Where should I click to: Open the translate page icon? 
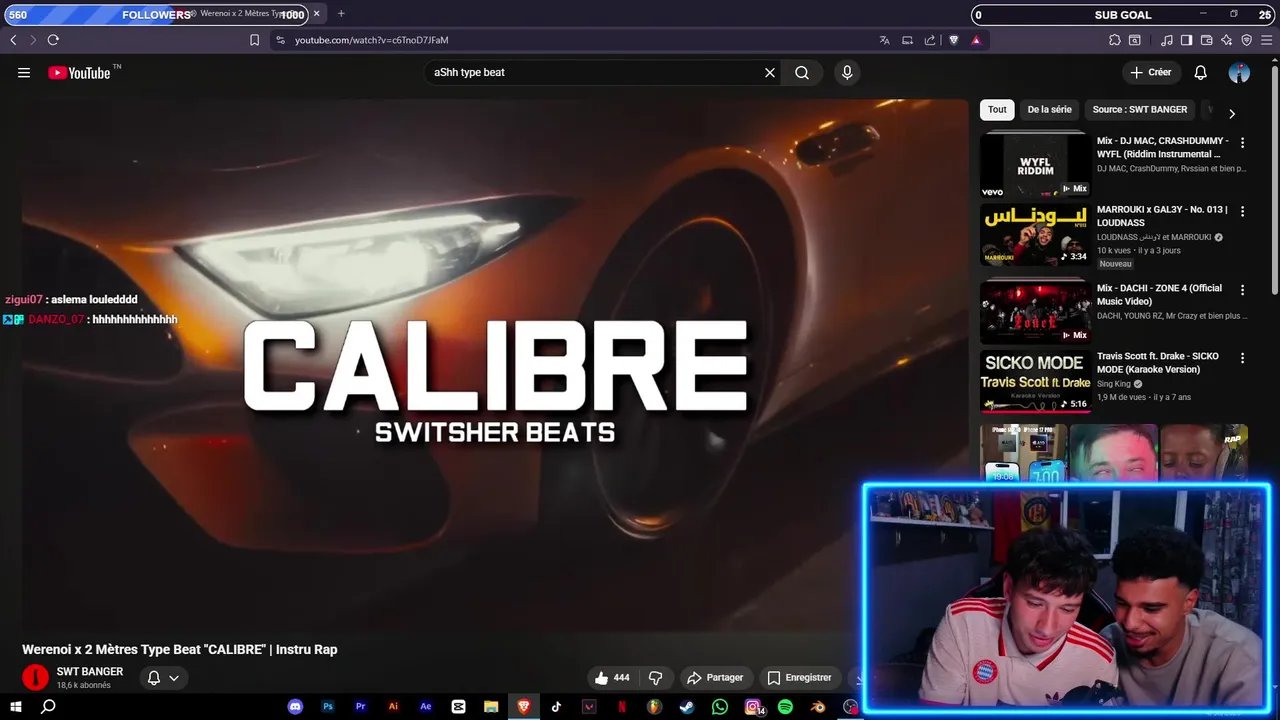[884, 40]
